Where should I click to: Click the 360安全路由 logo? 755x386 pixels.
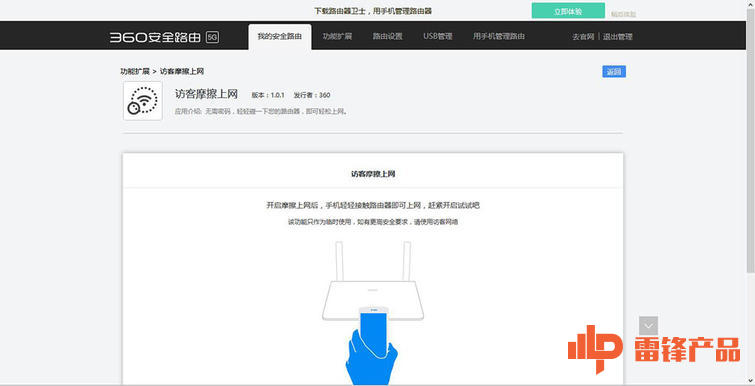[x=156, y=38]
